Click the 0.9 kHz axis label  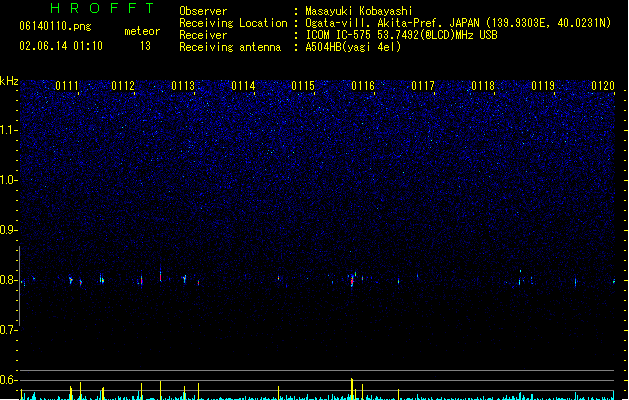coord(8,230)
